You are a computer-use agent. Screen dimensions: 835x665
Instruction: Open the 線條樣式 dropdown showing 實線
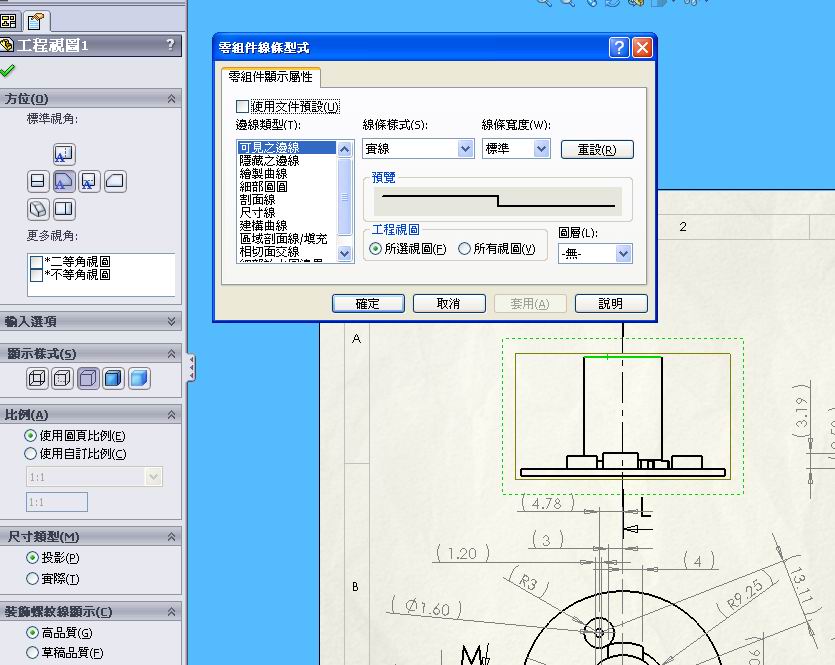(x=418, y=149)
